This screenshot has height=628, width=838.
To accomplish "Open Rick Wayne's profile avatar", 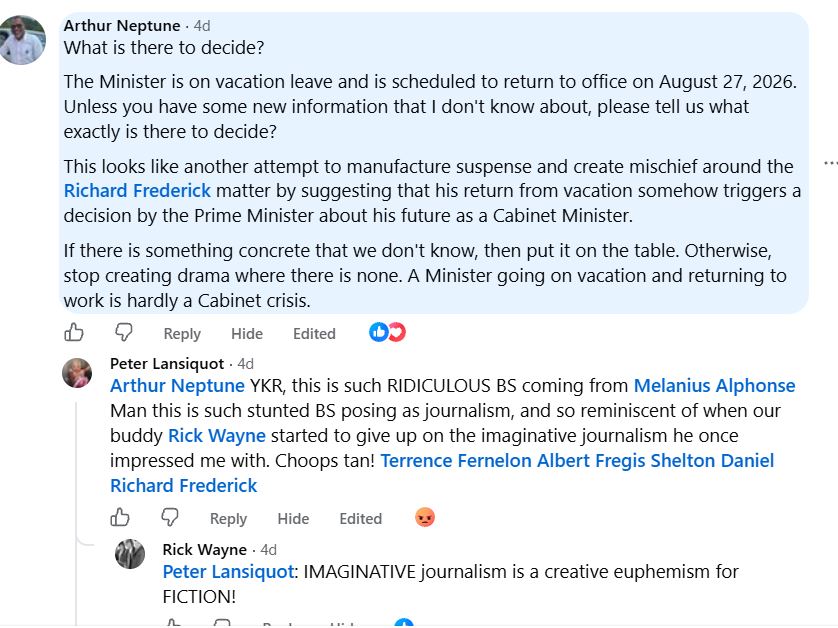I will coord(130,554).
